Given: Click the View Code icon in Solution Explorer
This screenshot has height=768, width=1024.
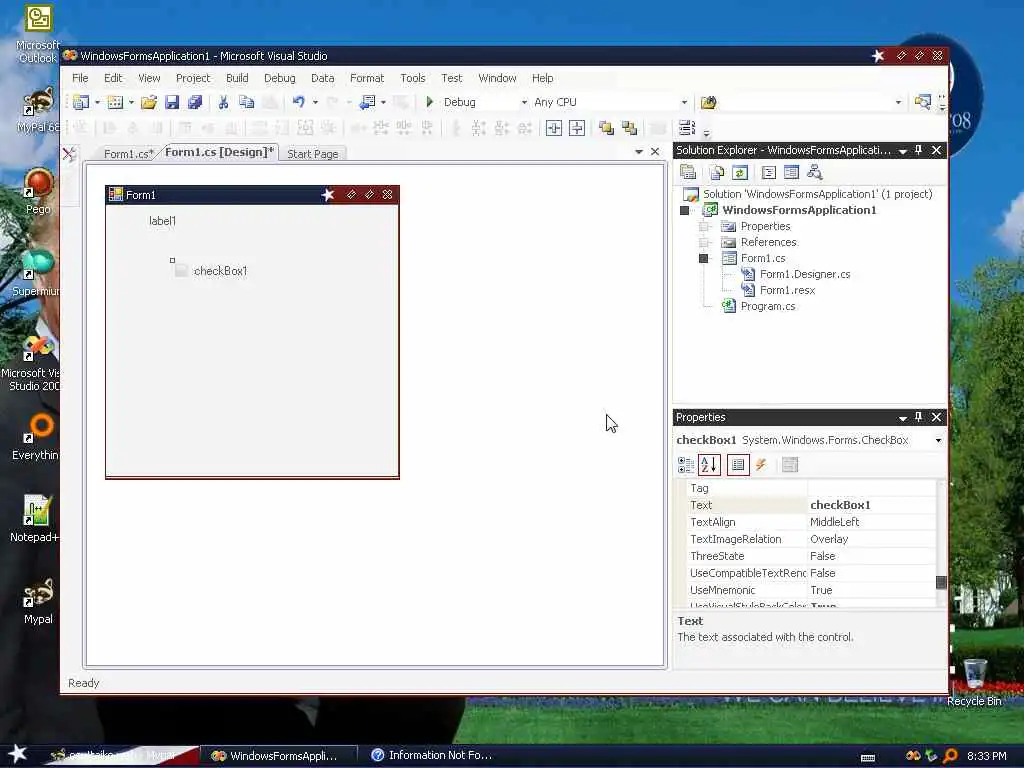Looking at the screenshot, I should pos(769,172).
